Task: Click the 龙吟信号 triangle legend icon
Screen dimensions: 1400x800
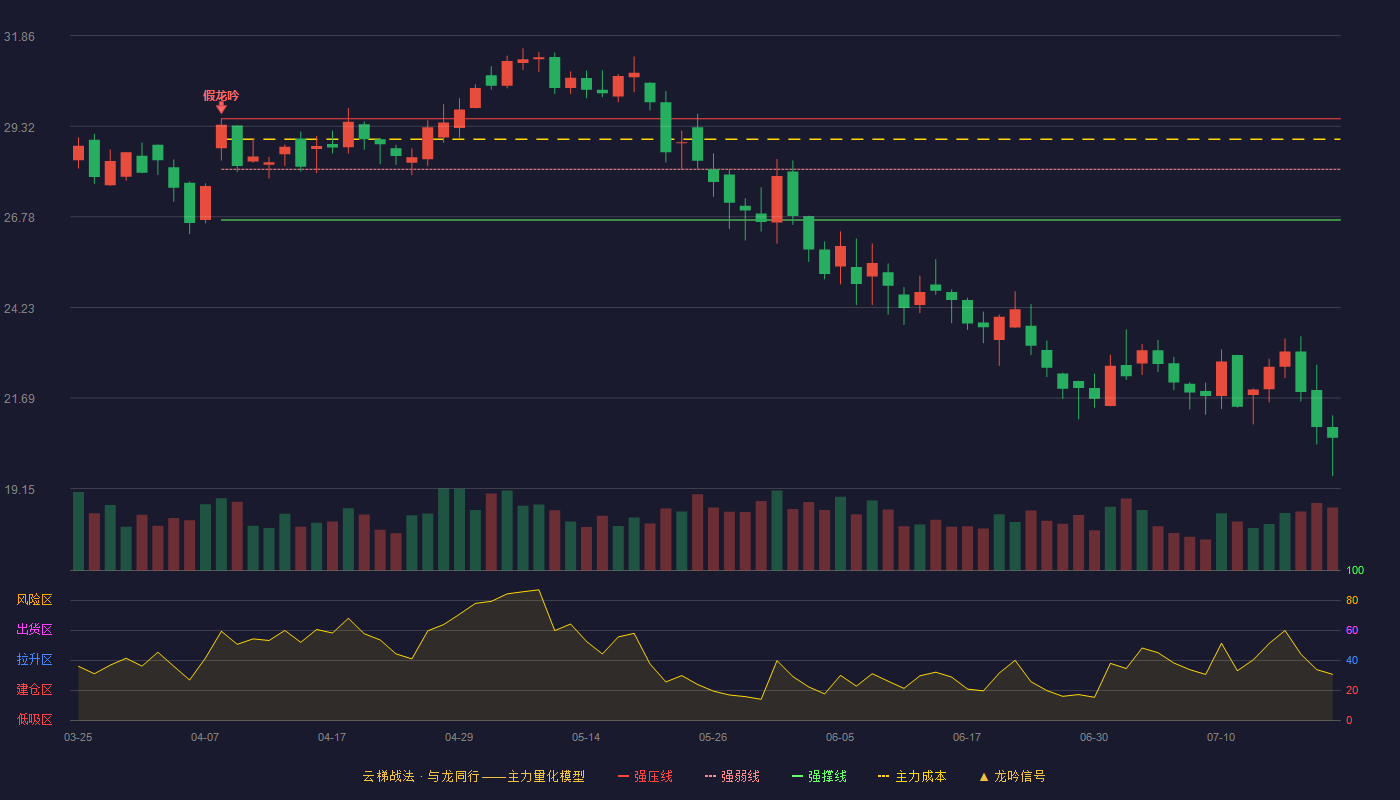Action: 984,776
